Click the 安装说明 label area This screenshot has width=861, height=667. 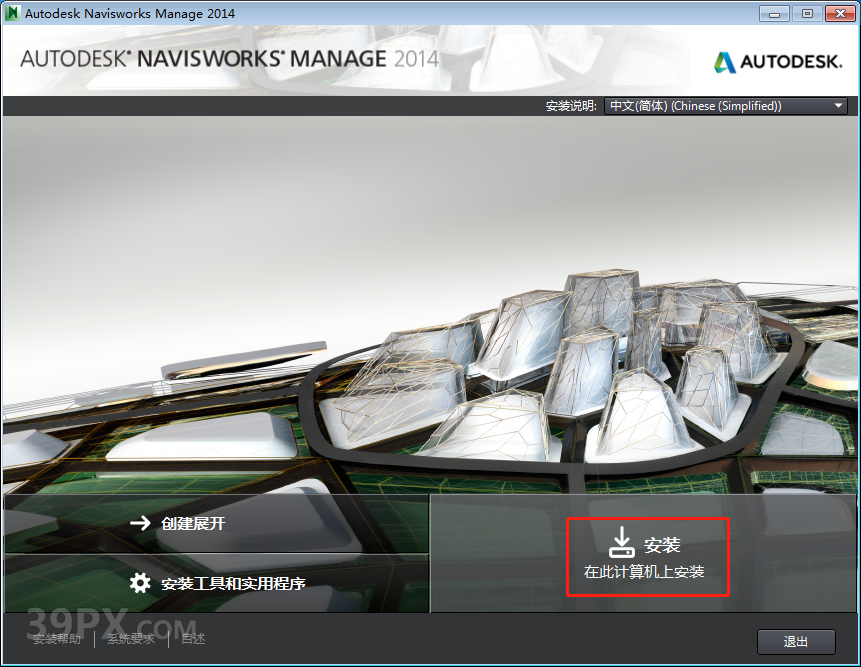[572, 105]
